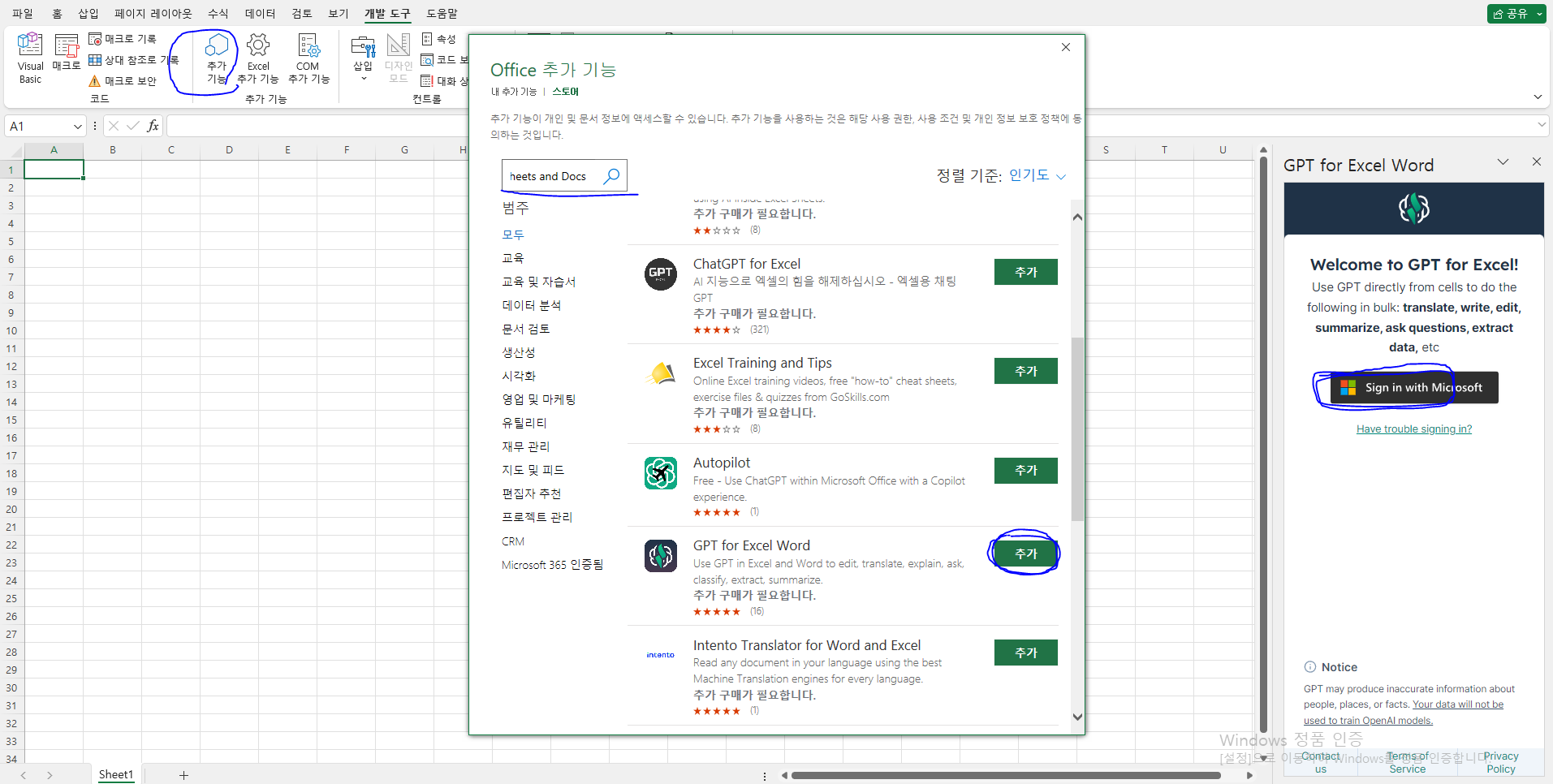1553x784 pixels.
Task: Click the ChatGPT for Excel GPT logo icon
Action: point(661,274)
